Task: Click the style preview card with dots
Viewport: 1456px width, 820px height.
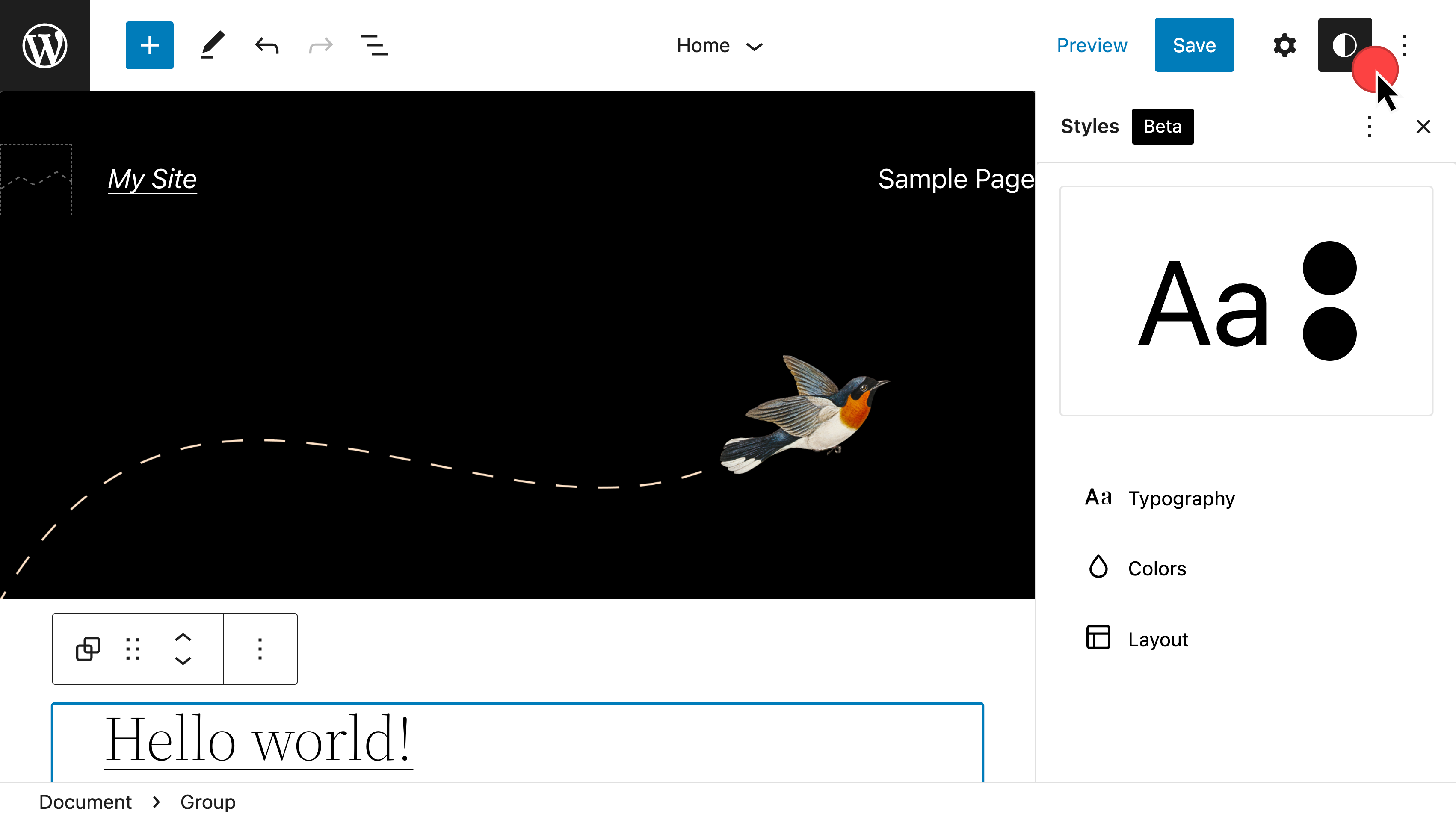Action: coord(1246,301)
